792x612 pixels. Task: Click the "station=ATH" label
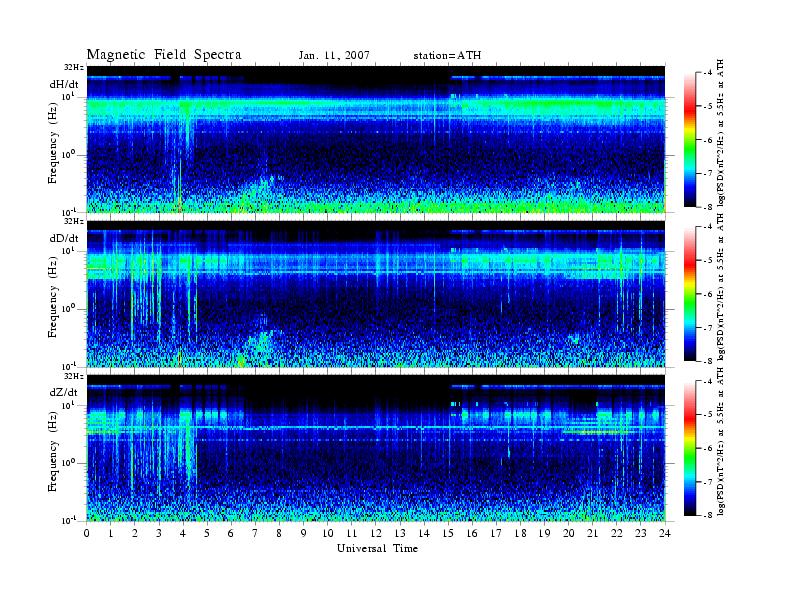click(447, 56)
